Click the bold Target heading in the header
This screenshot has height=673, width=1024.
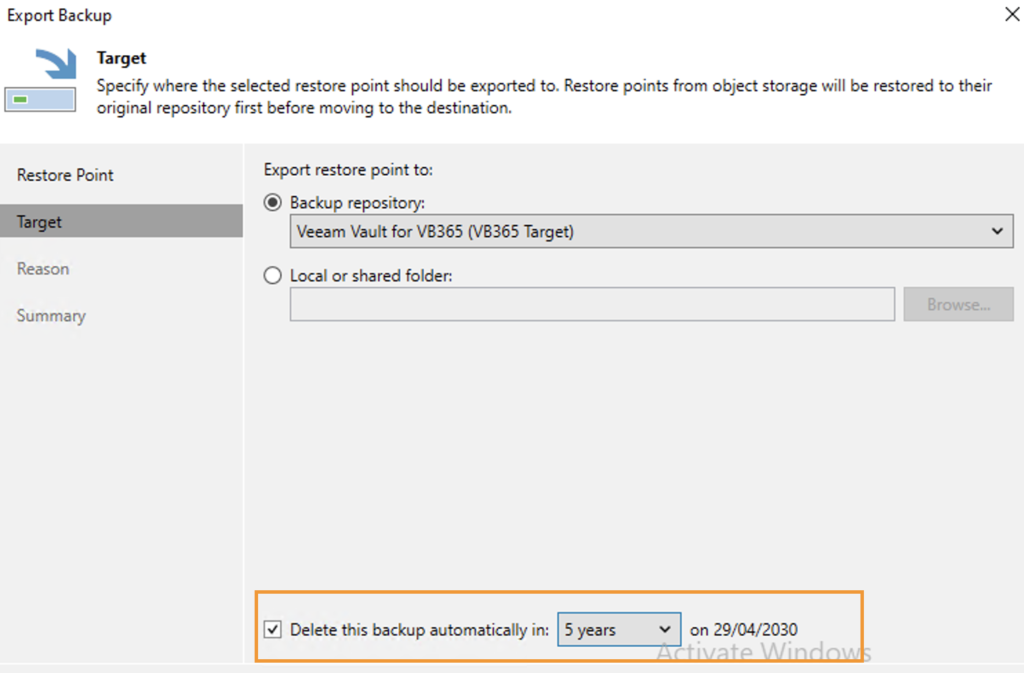click(x=122, y=59)
